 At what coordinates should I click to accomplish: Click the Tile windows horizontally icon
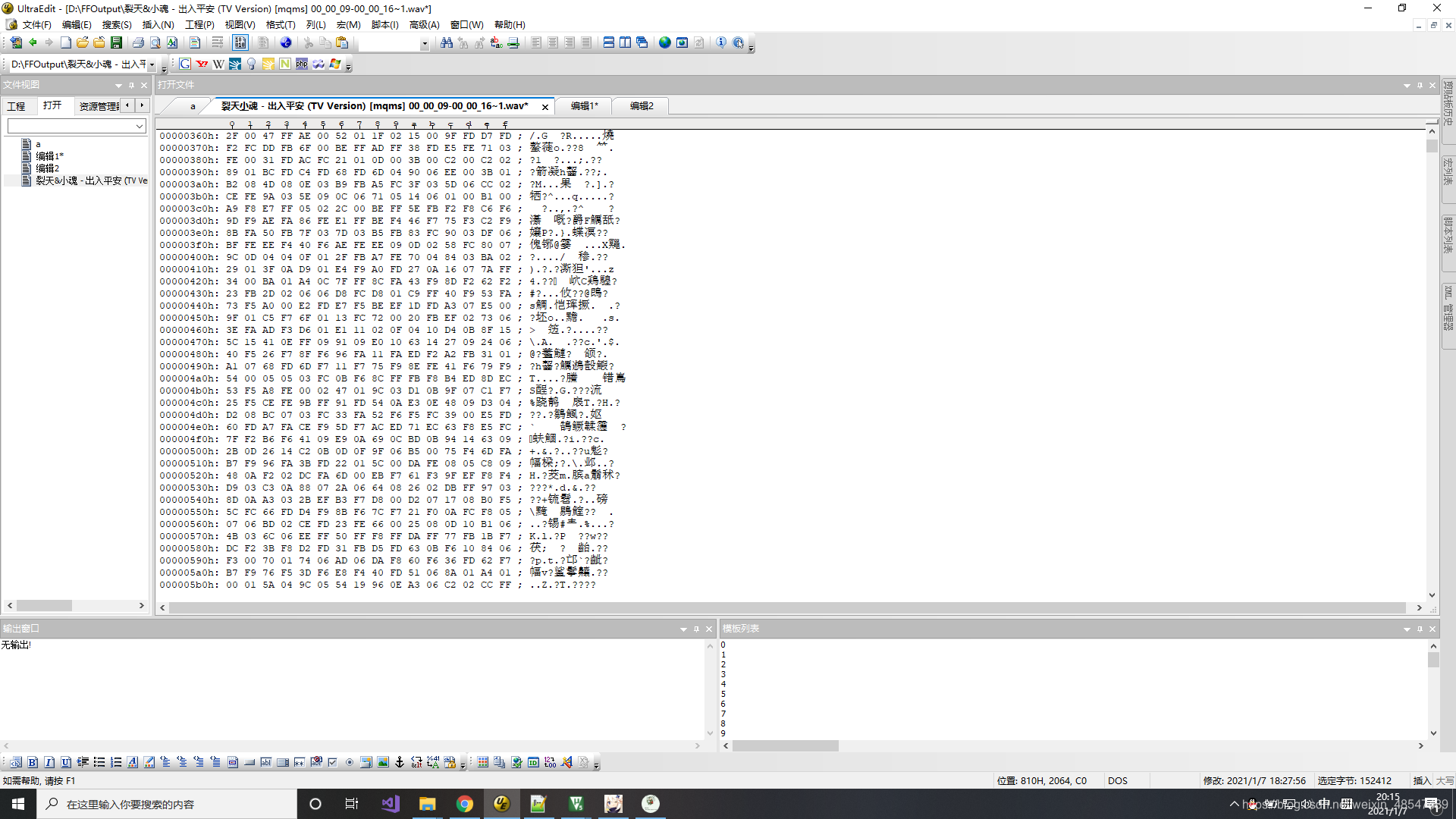pyautogui.click(x=609, y=42)
